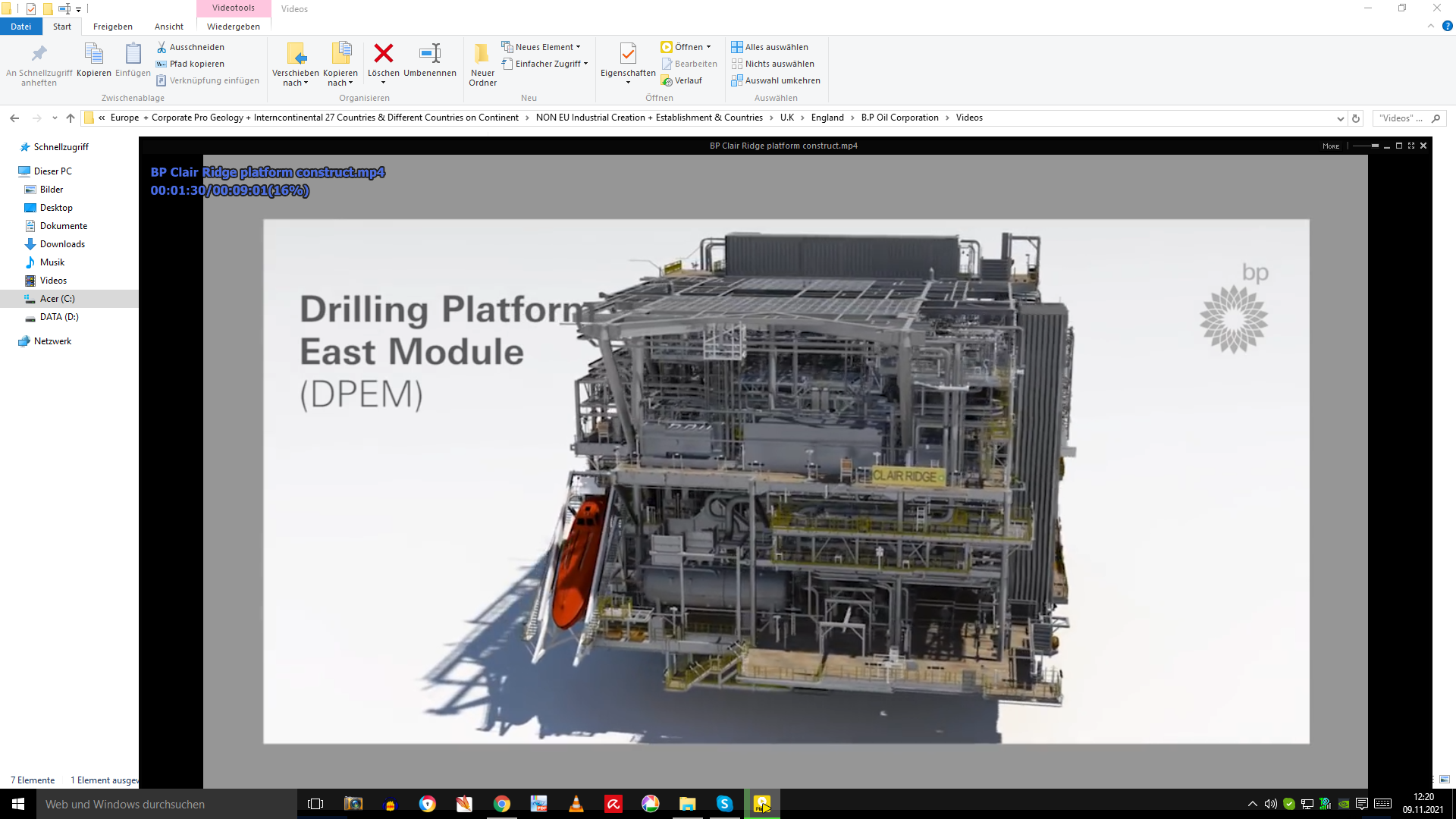
Task: Open Explorer help question mark
Action: point(1447,26)
